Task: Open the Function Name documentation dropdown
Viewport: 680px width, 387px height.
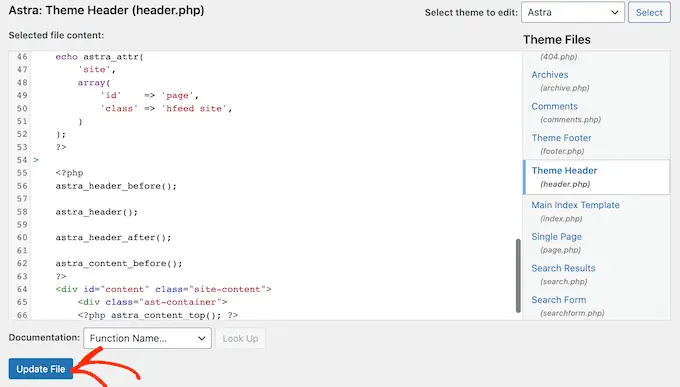Action: pos(147,338)
